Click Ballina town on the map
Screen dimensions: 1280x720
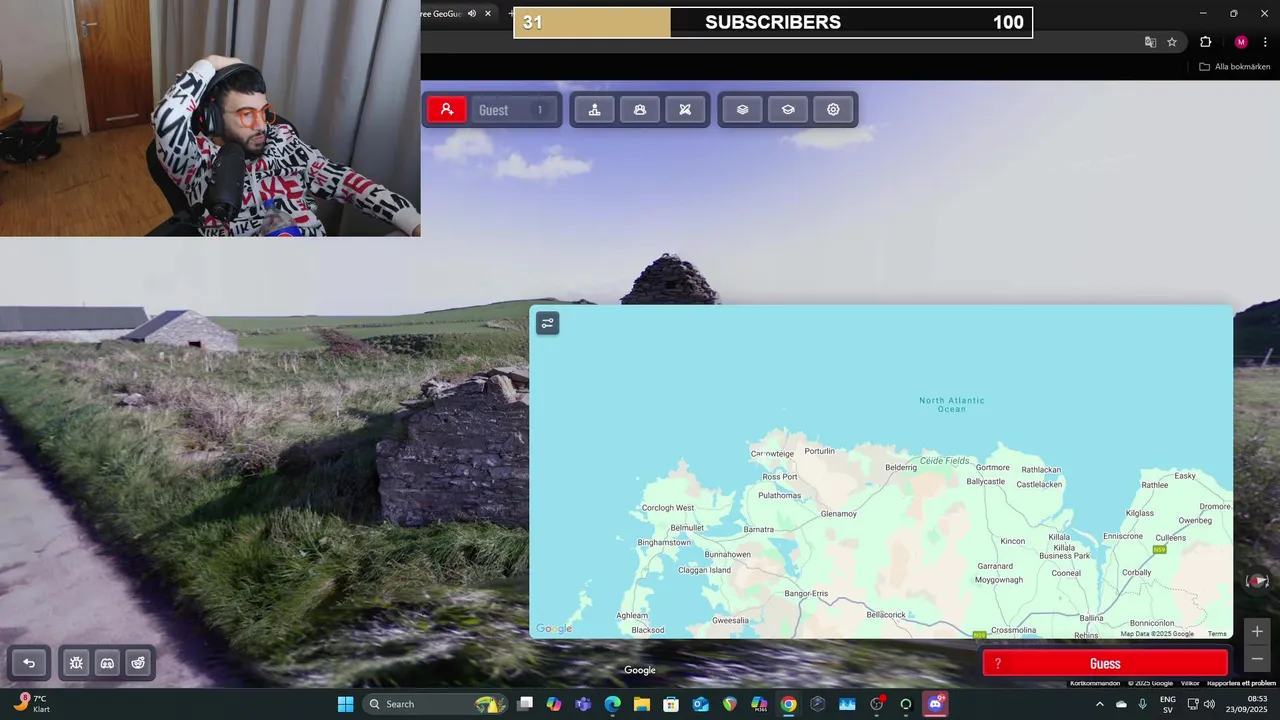coord(1091,618)
